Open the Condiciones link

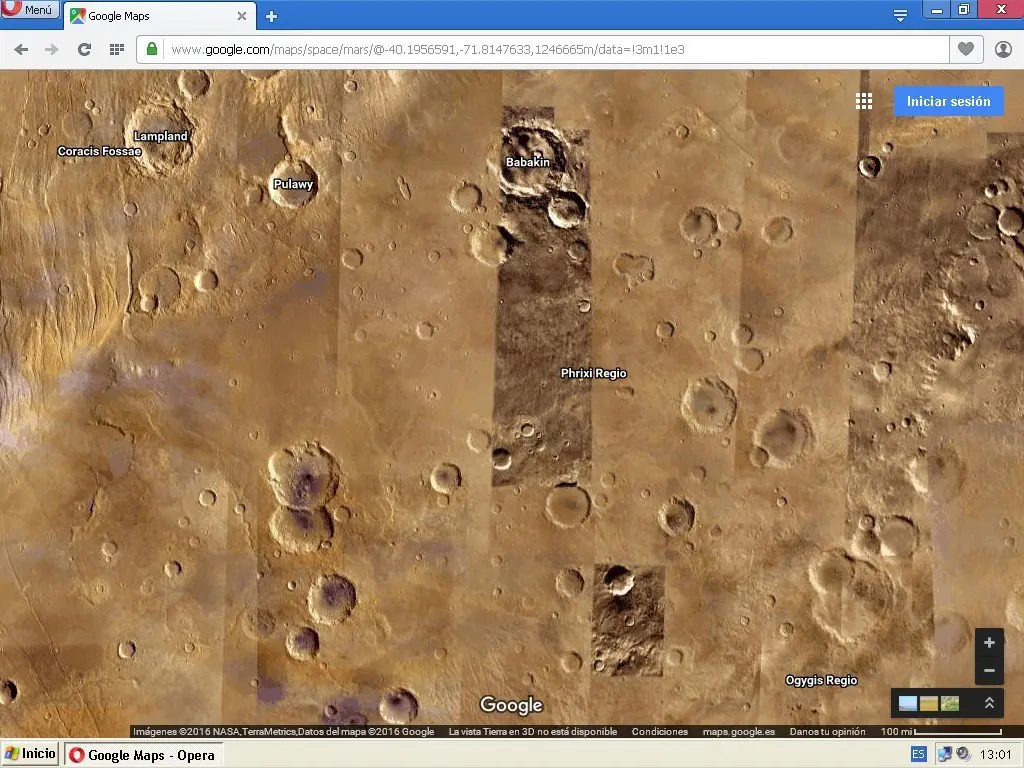tap(660, 731)
